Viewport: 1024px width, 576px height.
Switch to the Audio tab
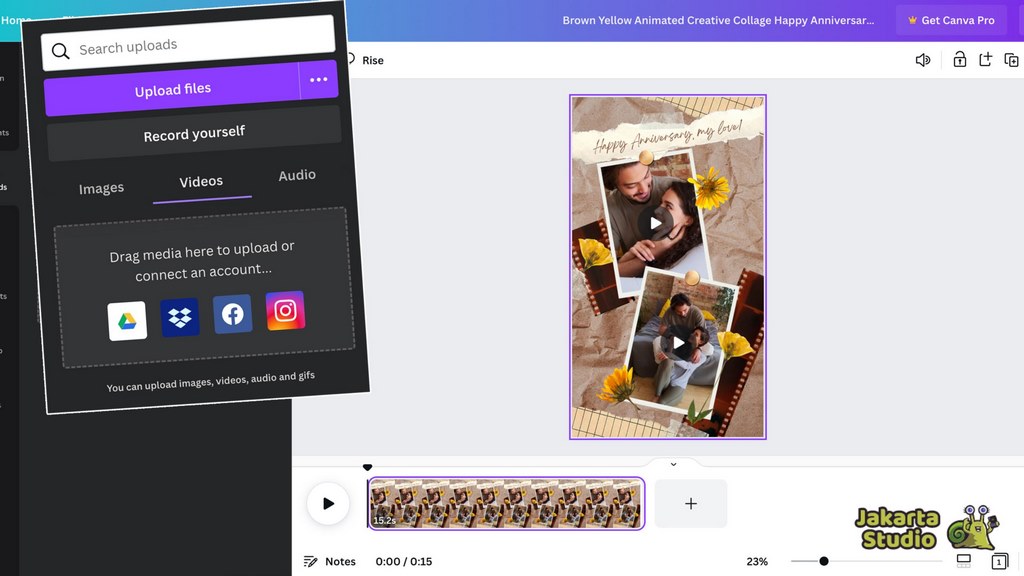coord(297,175)
